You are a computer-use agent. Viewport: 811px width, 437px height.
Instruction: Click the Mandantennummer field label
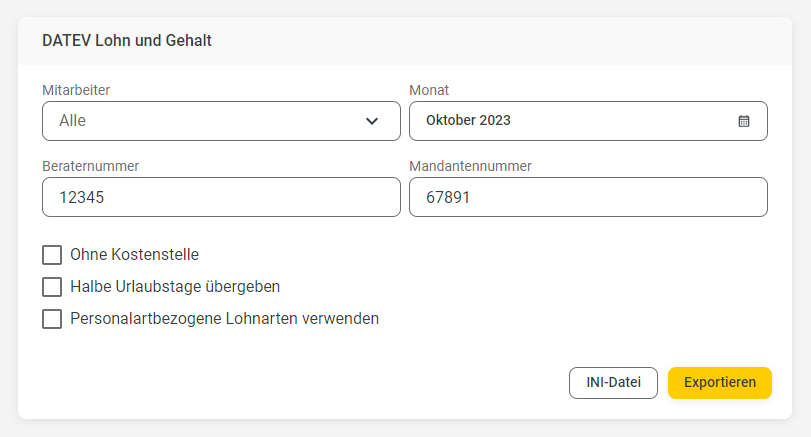(470, 166)
